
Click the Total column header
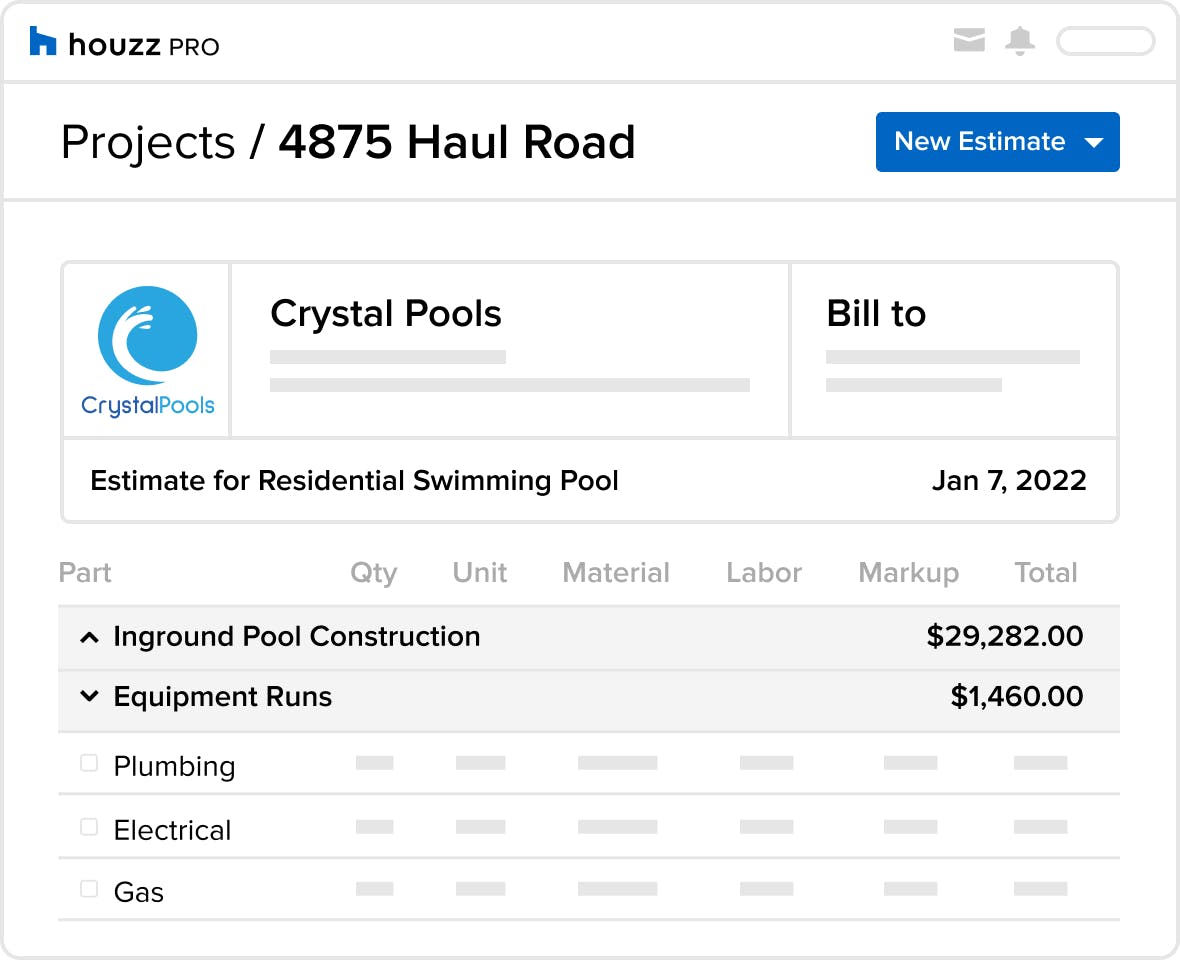point(1045,573)
